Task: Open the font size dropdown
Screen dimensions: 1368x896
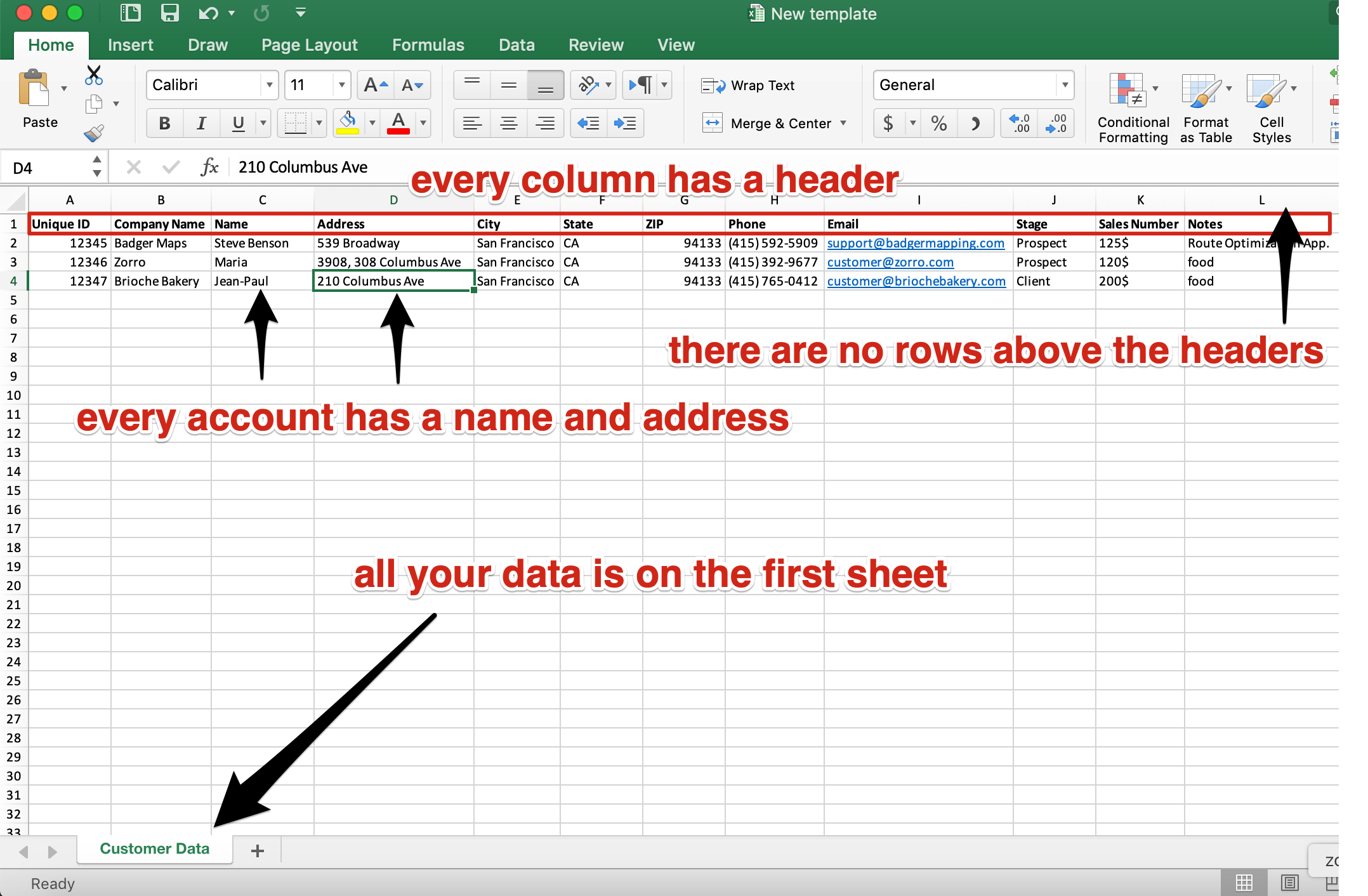Action: [341, 84]
